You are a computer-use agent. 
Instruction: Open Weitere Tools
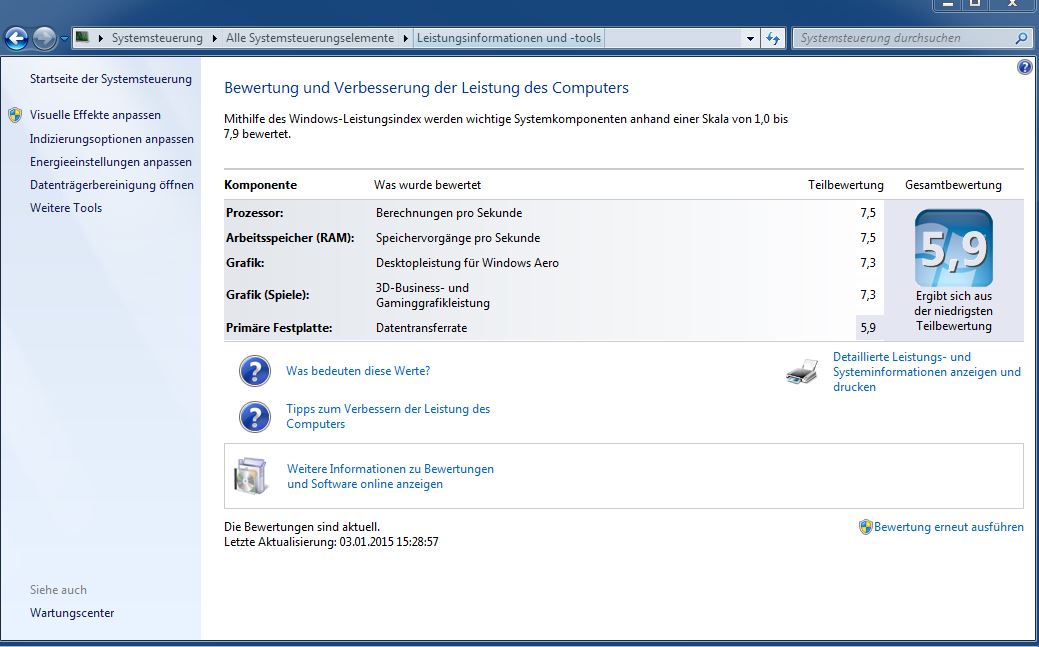coord(66,208)
